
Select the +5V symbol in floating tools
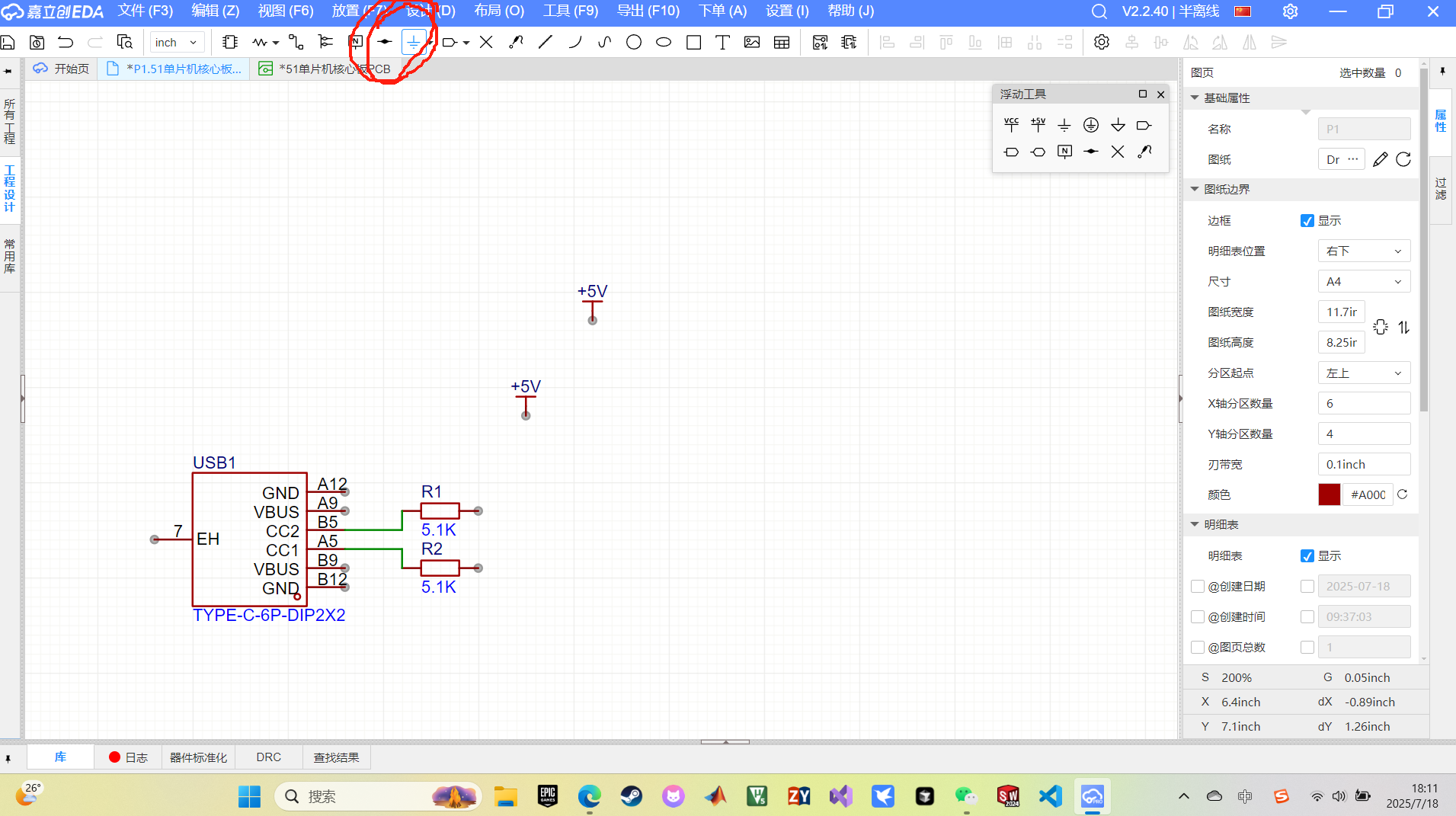pyautogui.click(x=1038, y=125)
